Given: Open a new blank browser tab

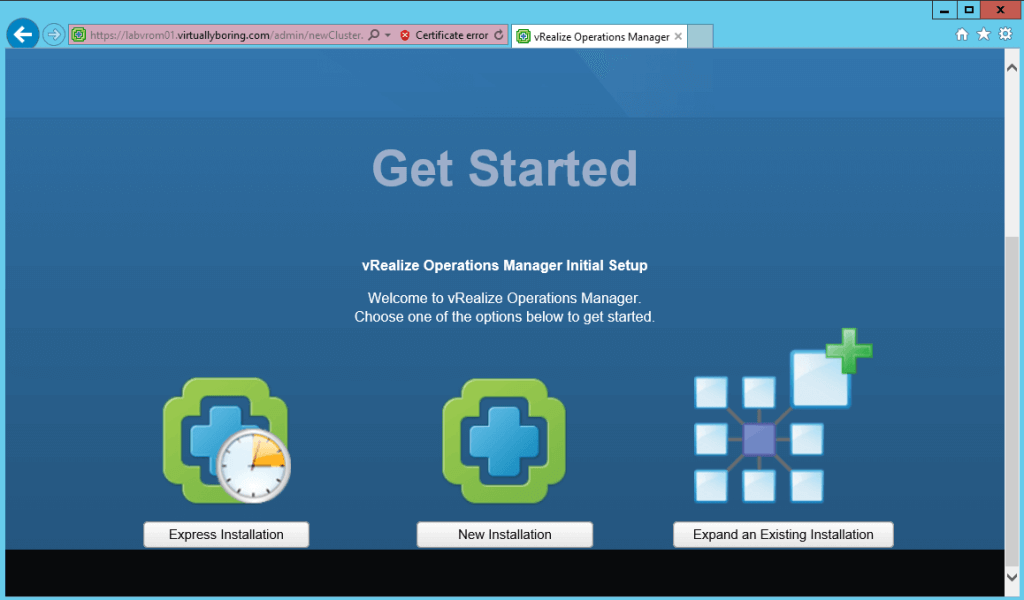Looking at the screenshot, I should [x=700, y=37].
